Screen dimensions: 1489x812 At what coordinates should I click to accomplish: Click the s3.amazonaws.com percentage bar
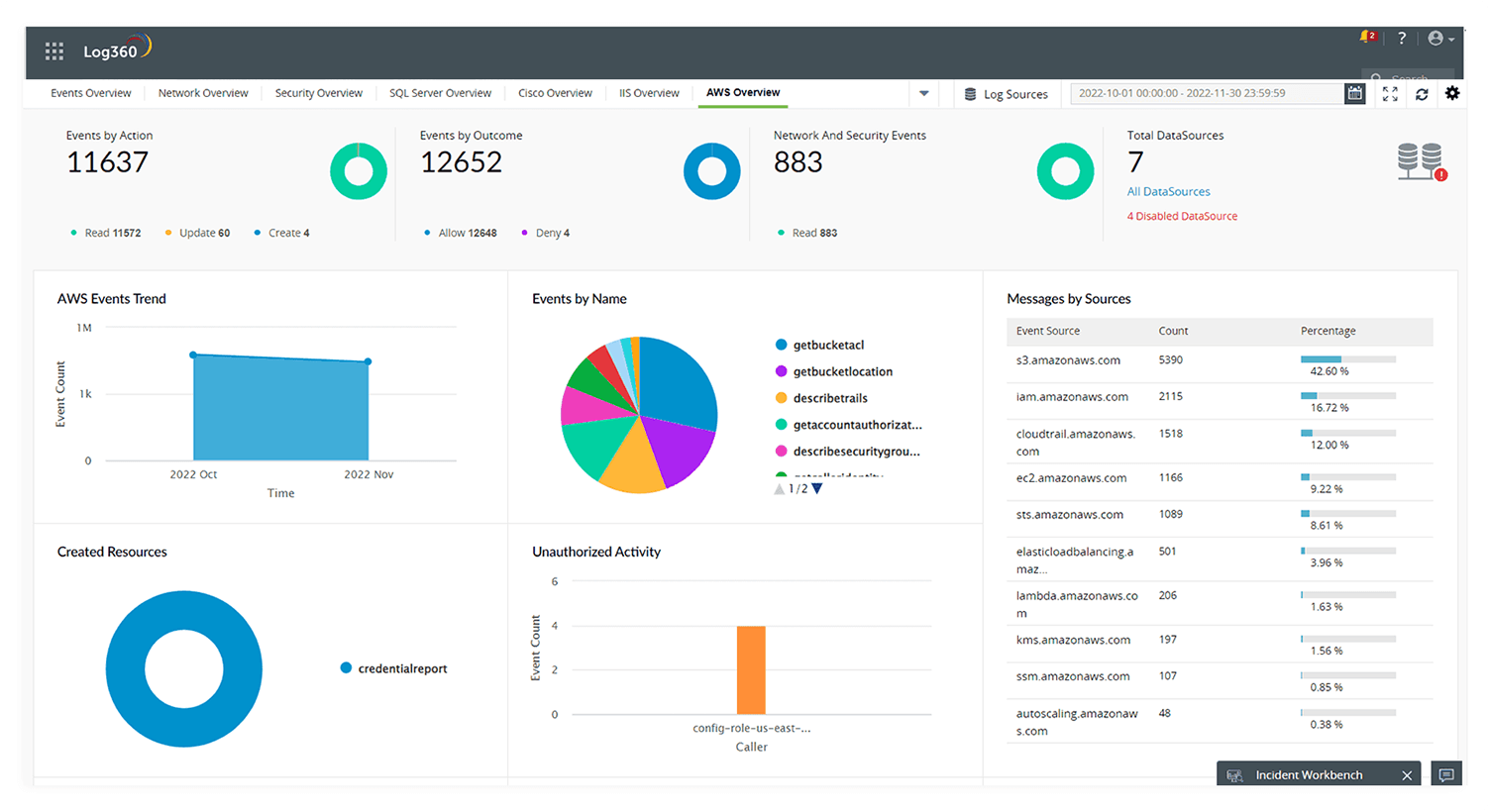click(1347, 359)
